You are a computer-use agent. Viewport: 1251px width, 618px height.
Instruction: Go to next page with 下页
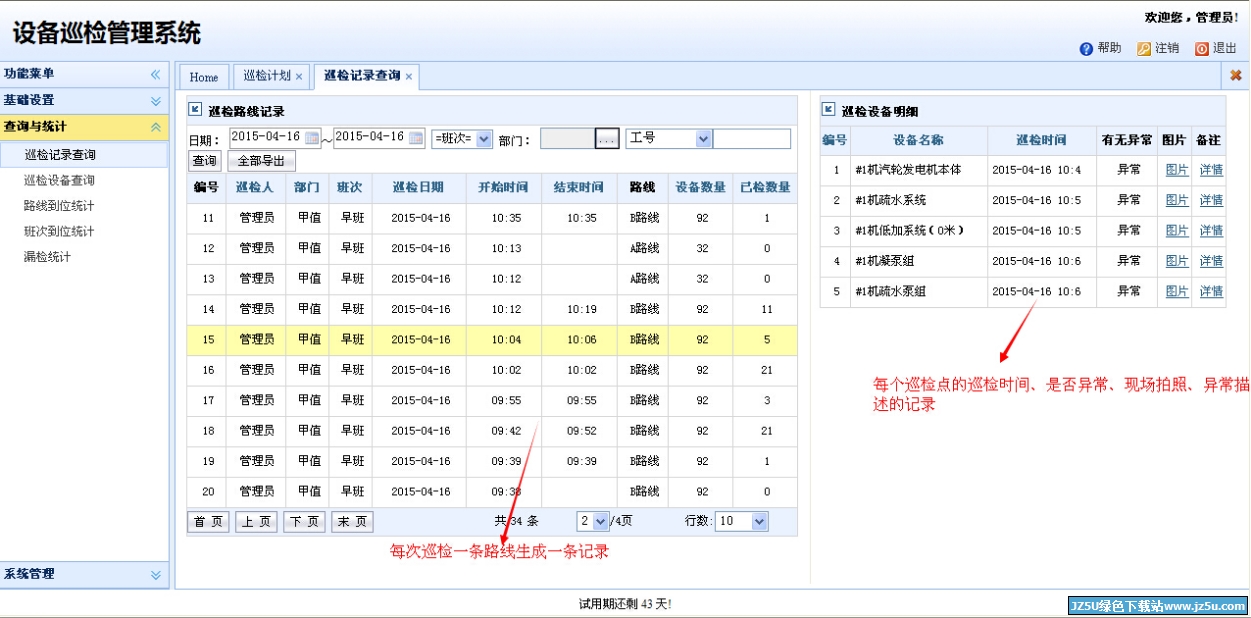point(304,521)
